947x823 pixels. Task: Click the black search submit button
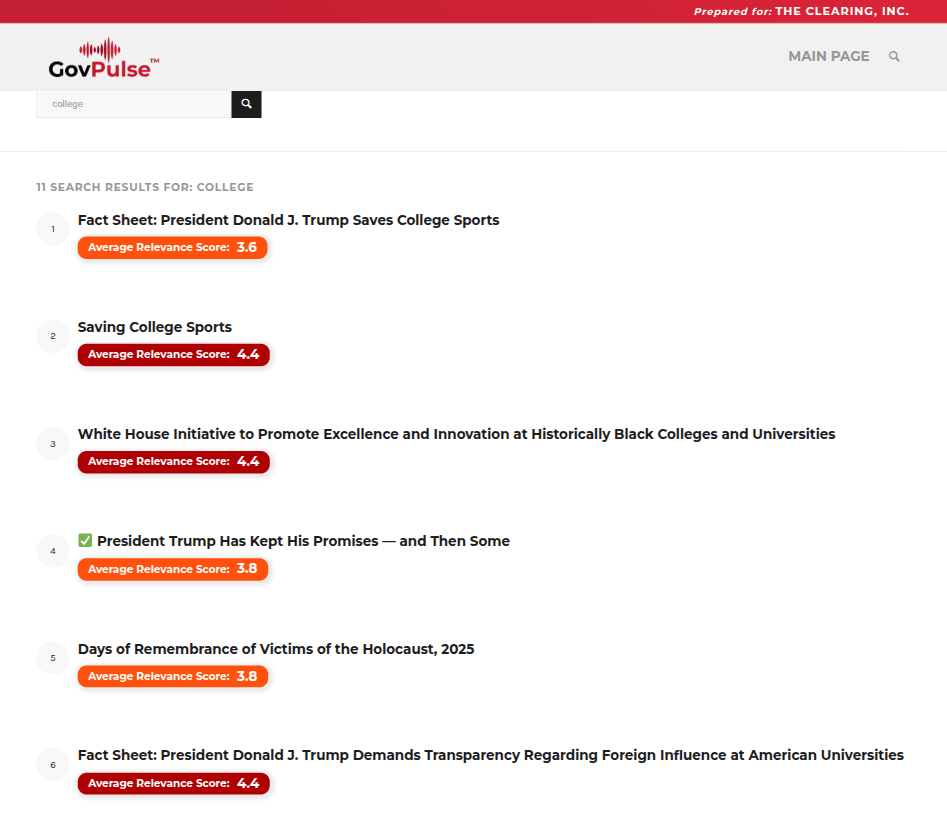[x=246, y=104]
